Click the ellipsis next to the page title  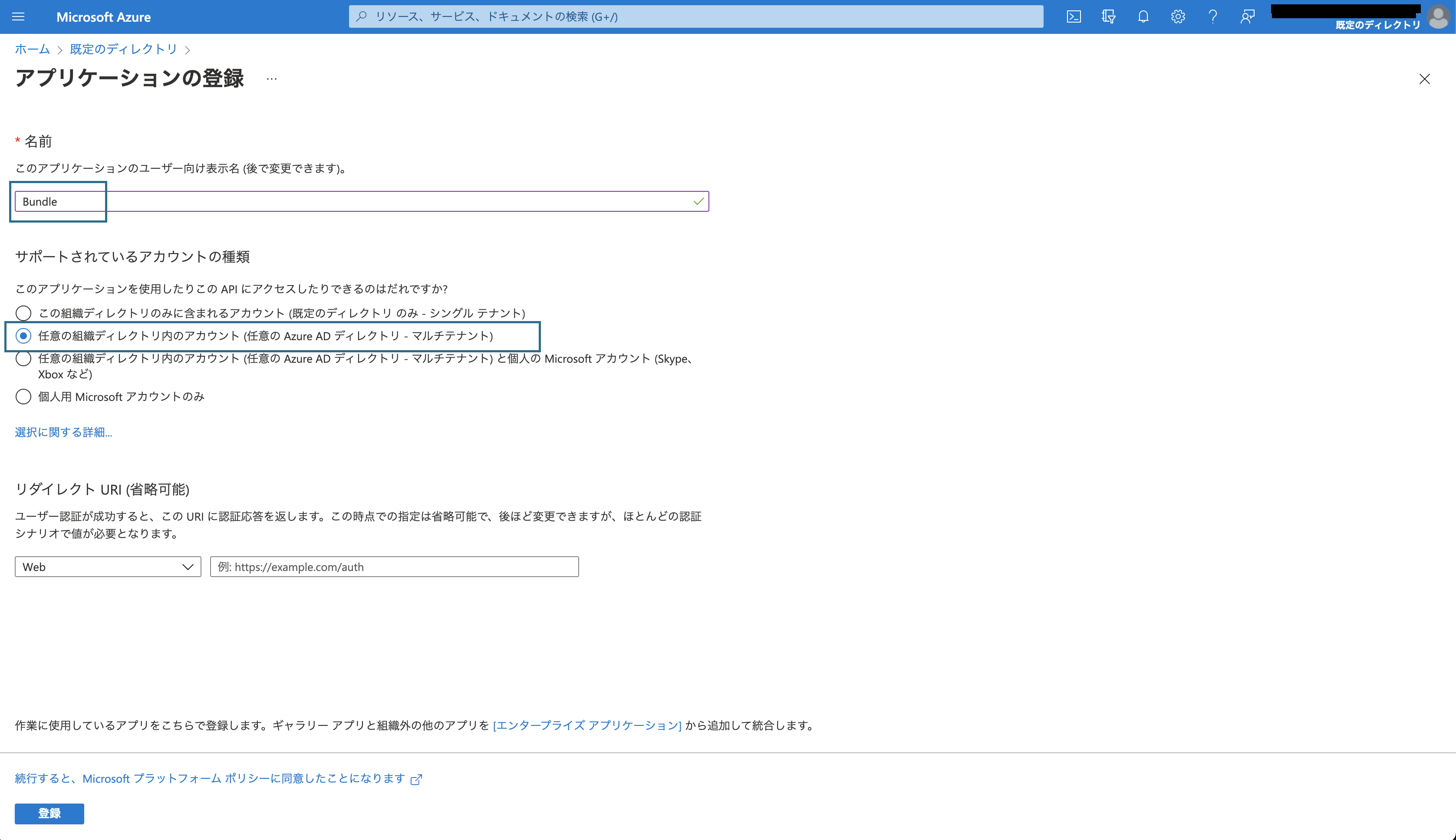point(272,79)
